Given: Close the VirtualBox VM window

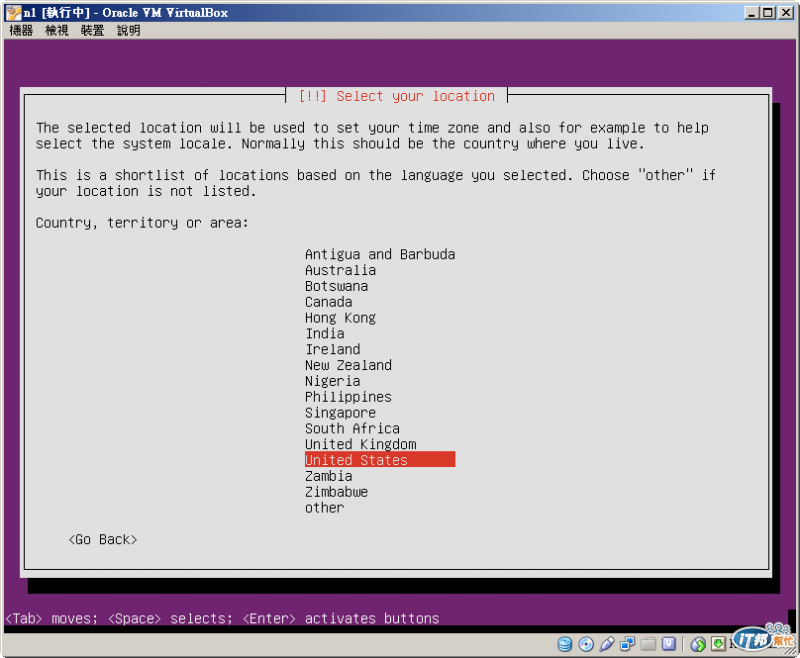Looking at the screenshot, I should coord(786,13).
